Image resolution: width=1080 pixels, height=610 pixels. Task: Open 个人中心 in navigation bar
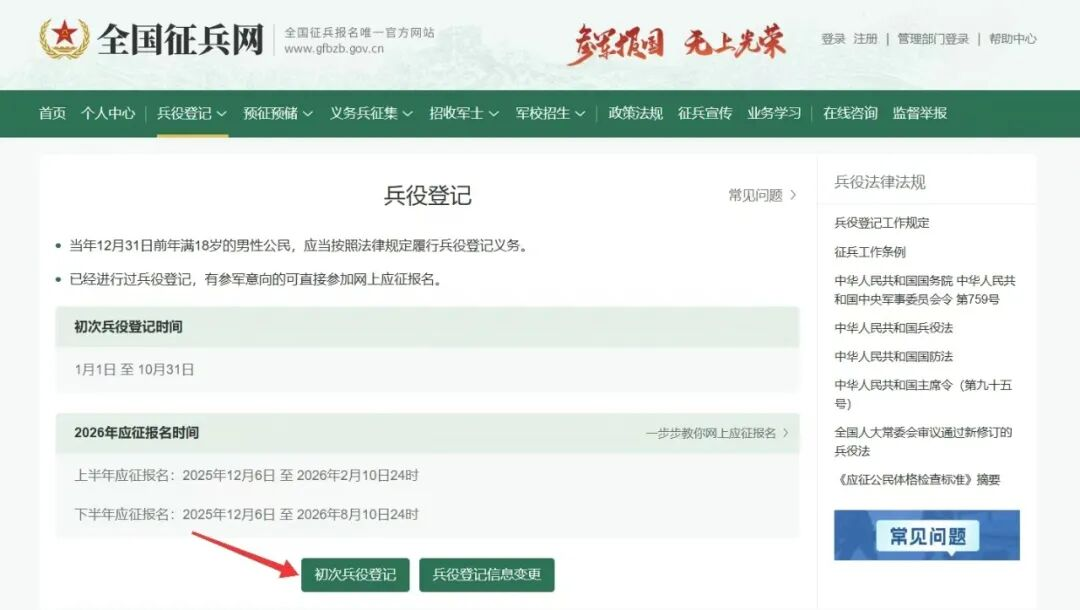pyautogui.click(x=108, y=113)
